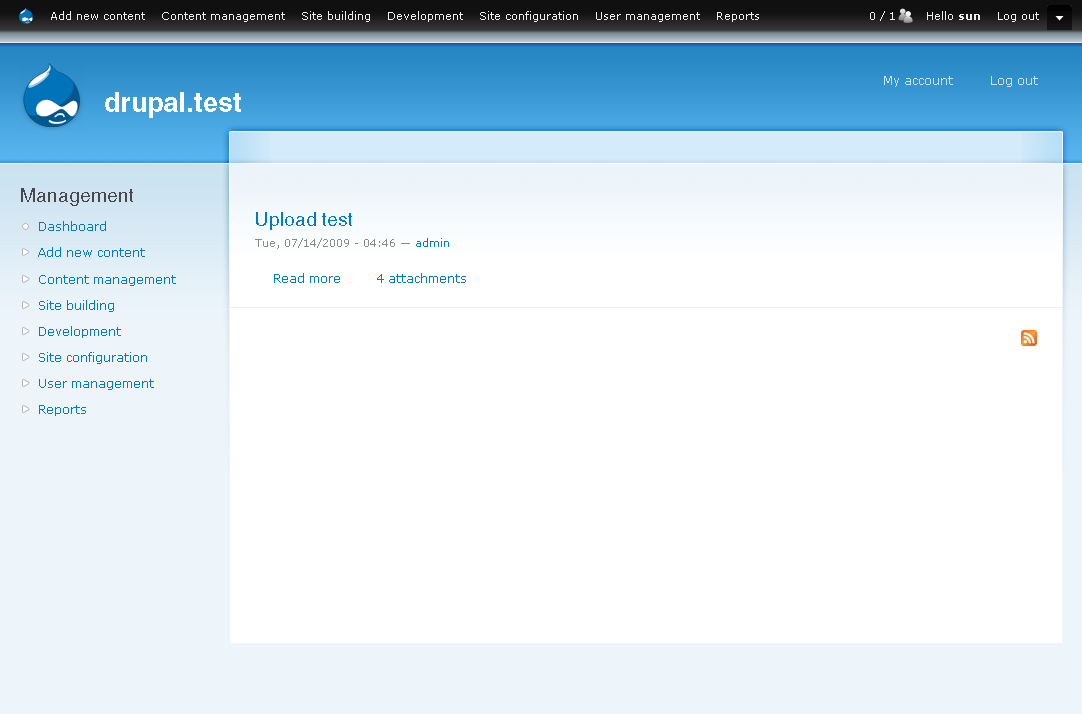
Task: Open the Upload test node title
Action: (x=303, y=219)
